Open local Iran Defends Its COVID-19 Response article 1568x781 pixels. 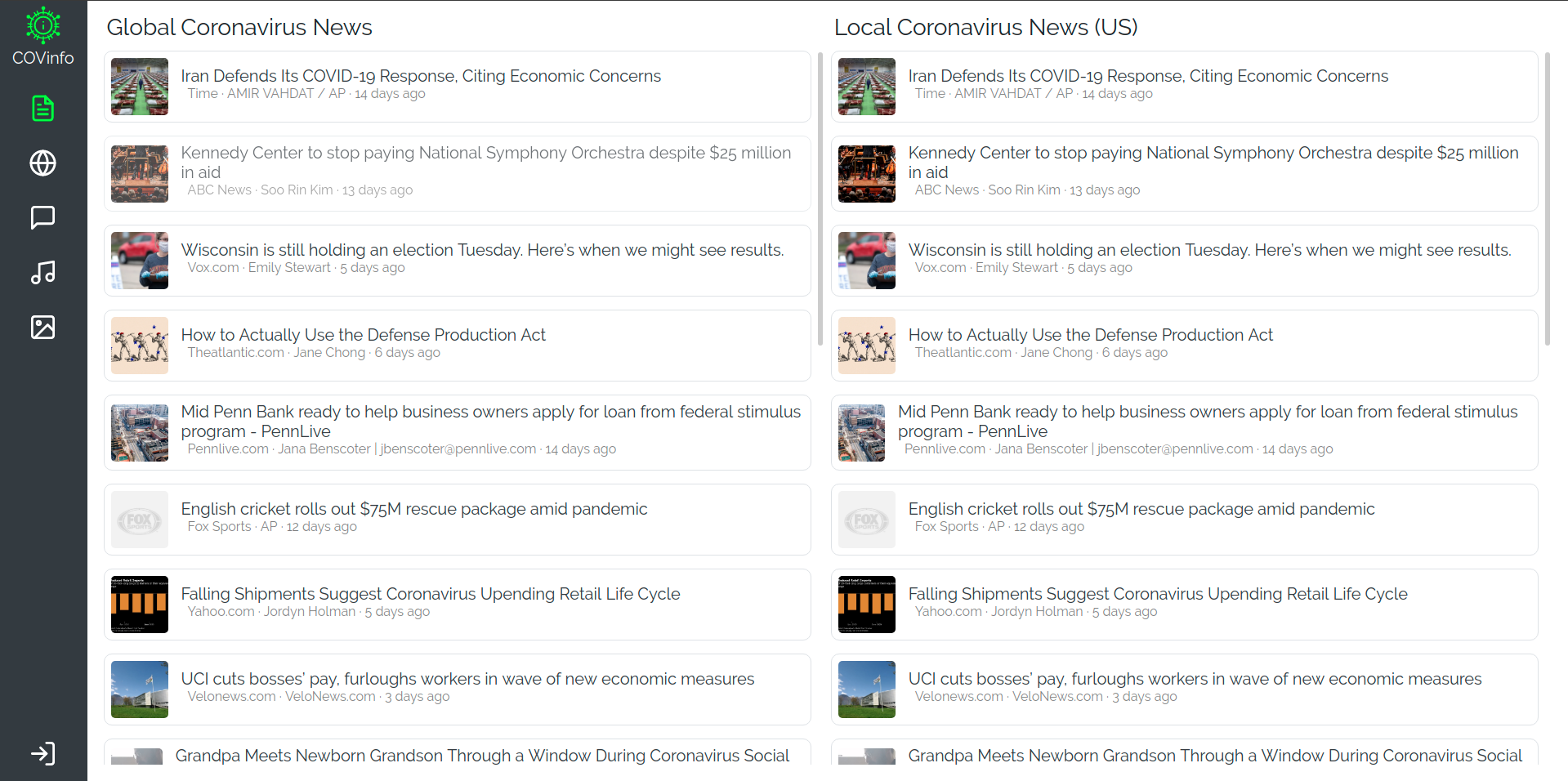pyautogui.click(x=1185, y=87)
